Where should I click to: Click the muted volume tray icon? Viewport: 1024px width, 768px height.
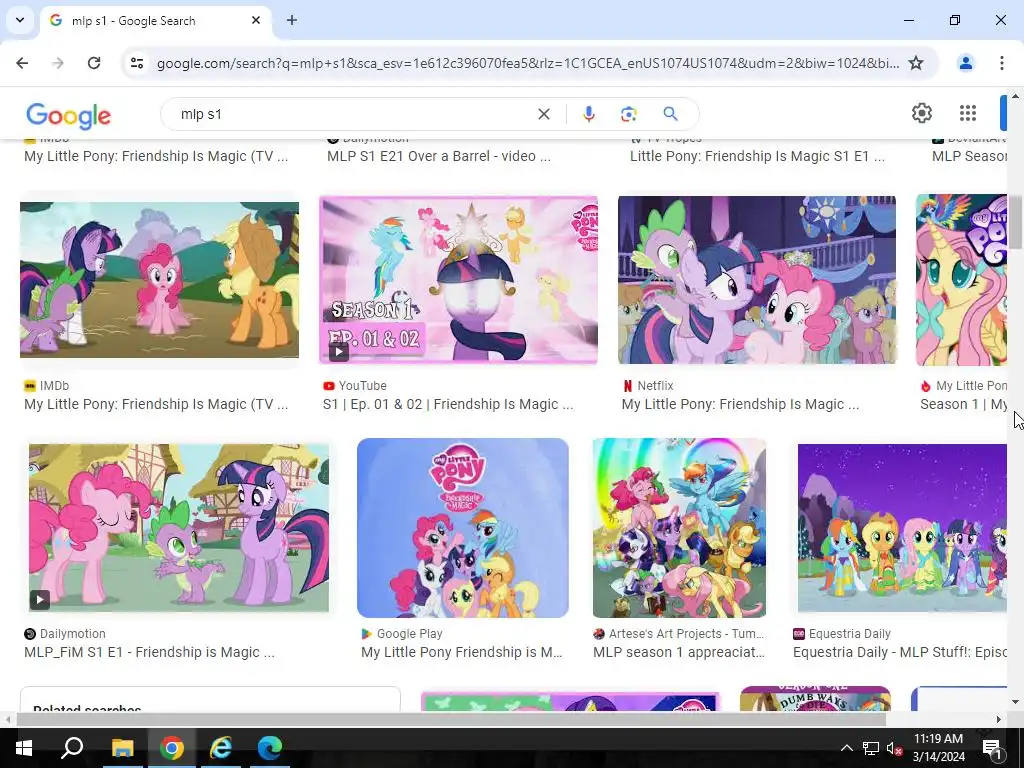click(895, 748)
